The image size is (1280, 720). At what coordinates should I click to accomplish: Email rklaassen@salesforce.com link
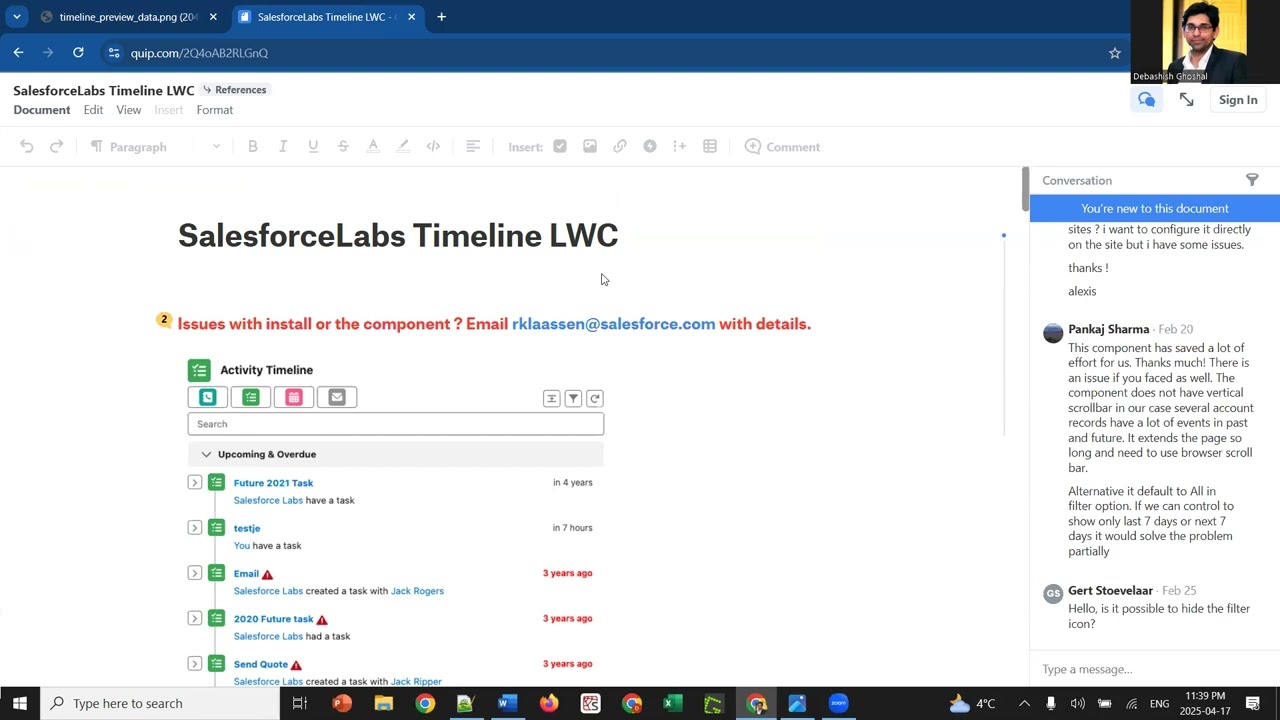pyautogui.click(x=614, y=324)
